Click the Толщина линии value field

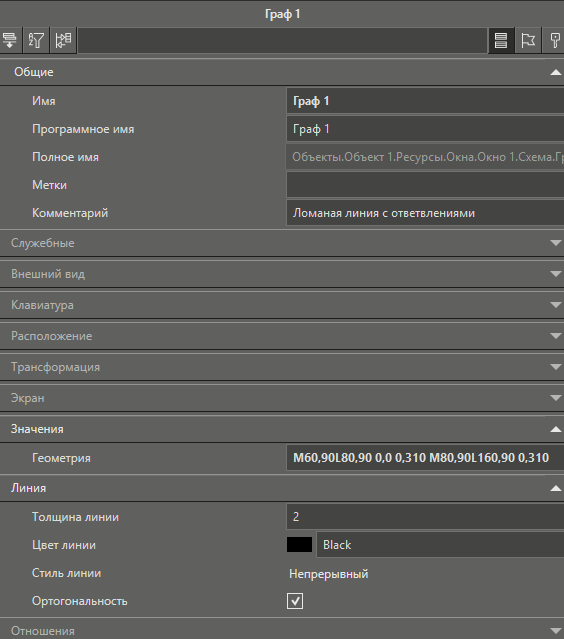(425, 517)
